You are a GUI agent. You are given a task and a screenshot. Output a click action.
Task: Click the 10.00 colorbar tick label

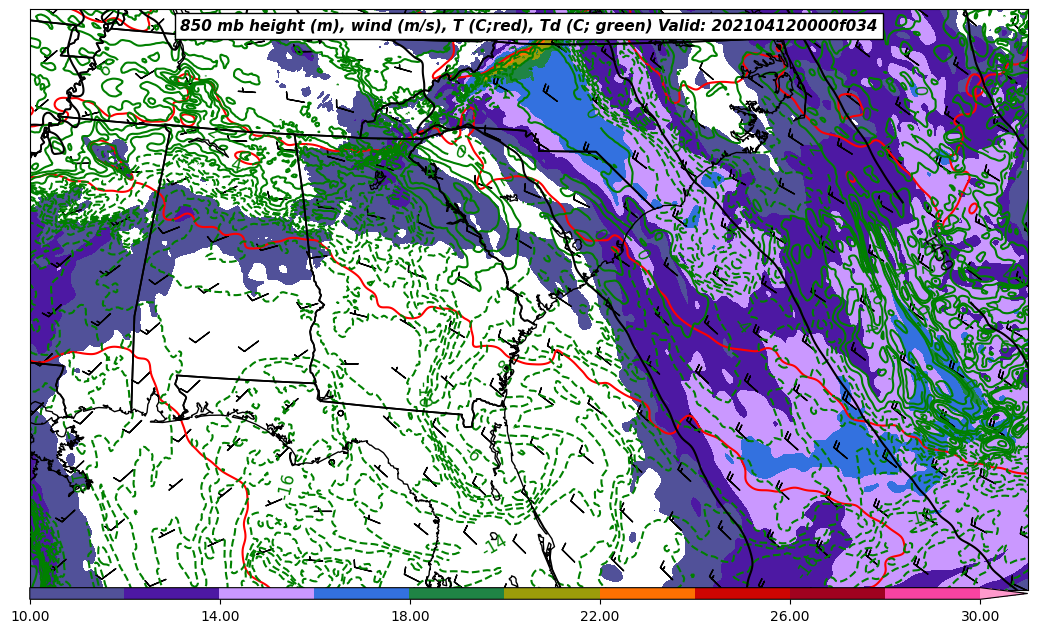pyautogui.click(x=30, y=617)
